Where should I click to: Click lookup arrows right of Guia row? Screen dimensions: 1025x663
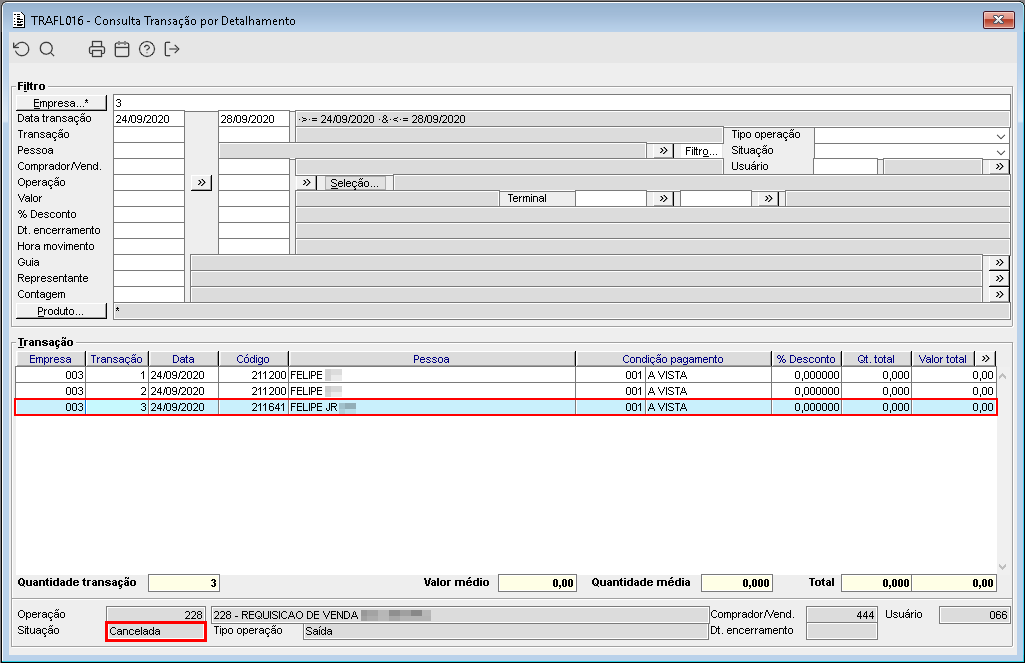pos(999,262)
